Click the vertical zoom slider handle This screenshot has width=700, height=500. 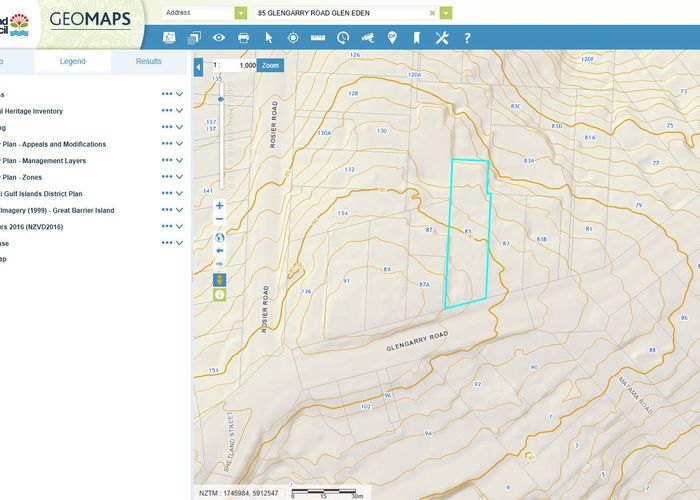(221, 99)
